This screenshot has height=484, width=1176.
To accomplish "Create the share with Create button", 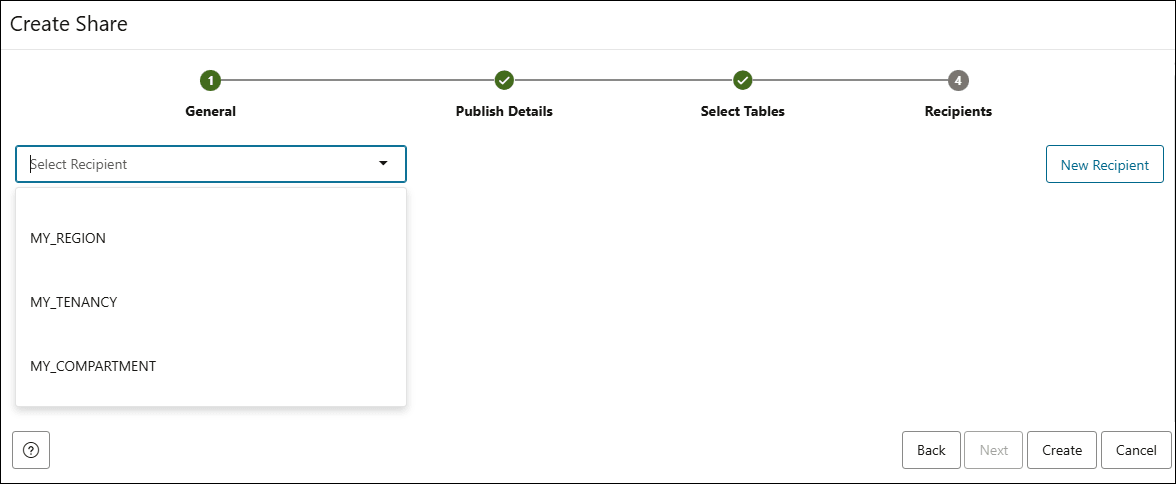I will (x=1062, y=450).
